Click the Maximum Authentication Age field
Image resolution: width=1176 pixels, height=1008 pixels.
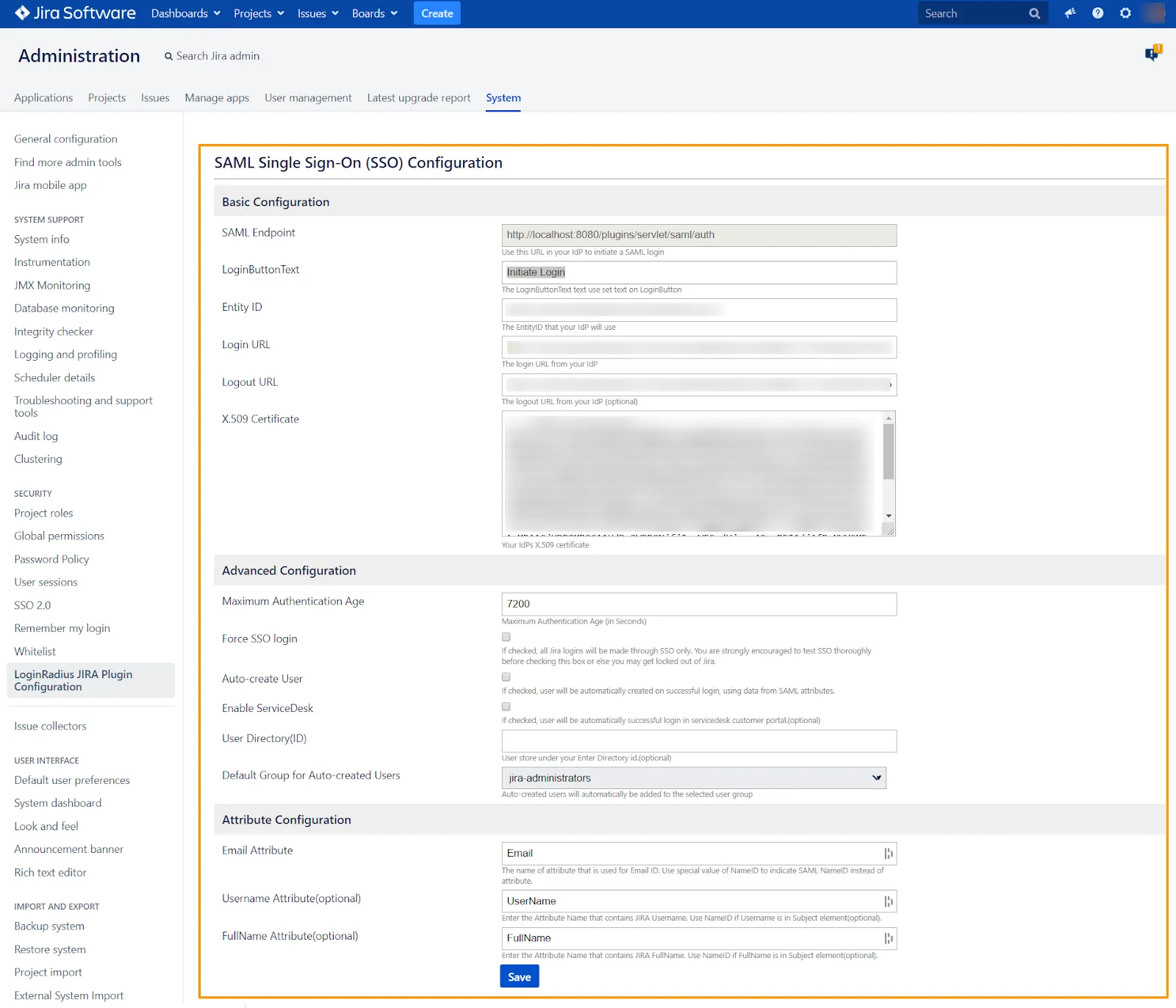point(699,604)
